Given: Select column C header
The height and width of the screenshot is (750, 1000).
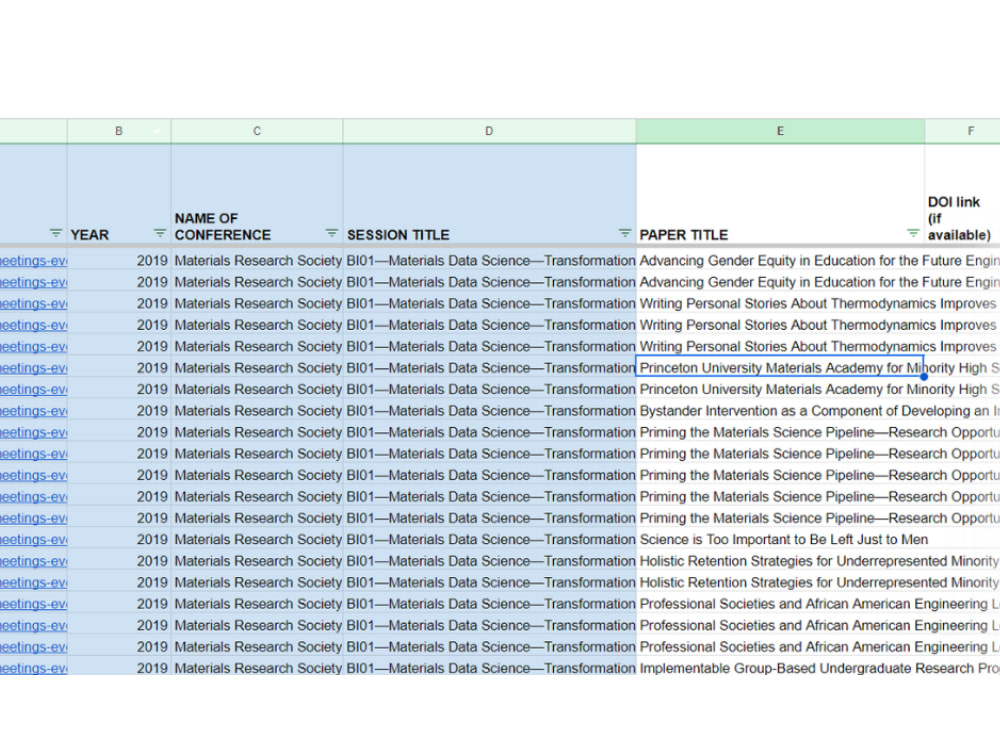Looking at the screenshot, I should pyautogui.click(x=257, y=131).
